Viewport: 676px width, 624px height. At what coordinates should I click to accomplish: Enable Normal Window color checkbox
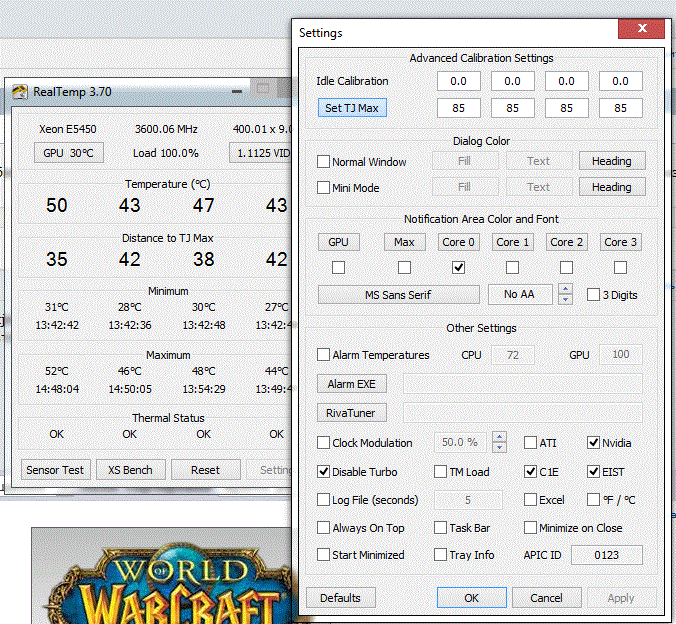click(323, 162)
